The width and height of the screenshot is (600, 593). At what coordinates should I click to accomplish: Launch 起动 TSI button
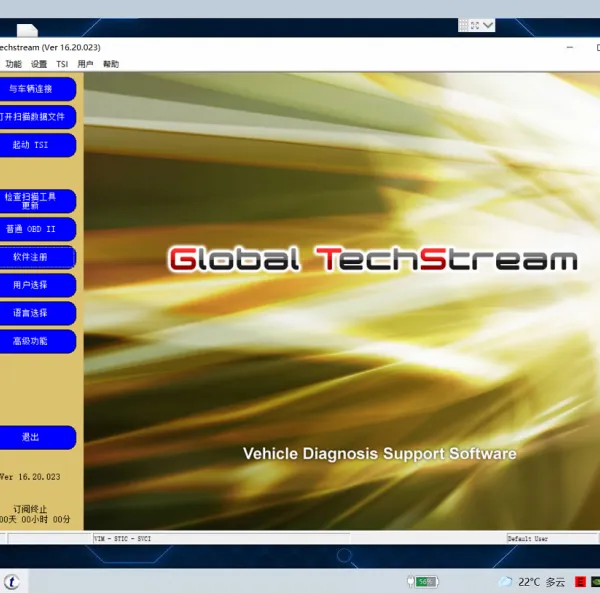coord(37,145)
